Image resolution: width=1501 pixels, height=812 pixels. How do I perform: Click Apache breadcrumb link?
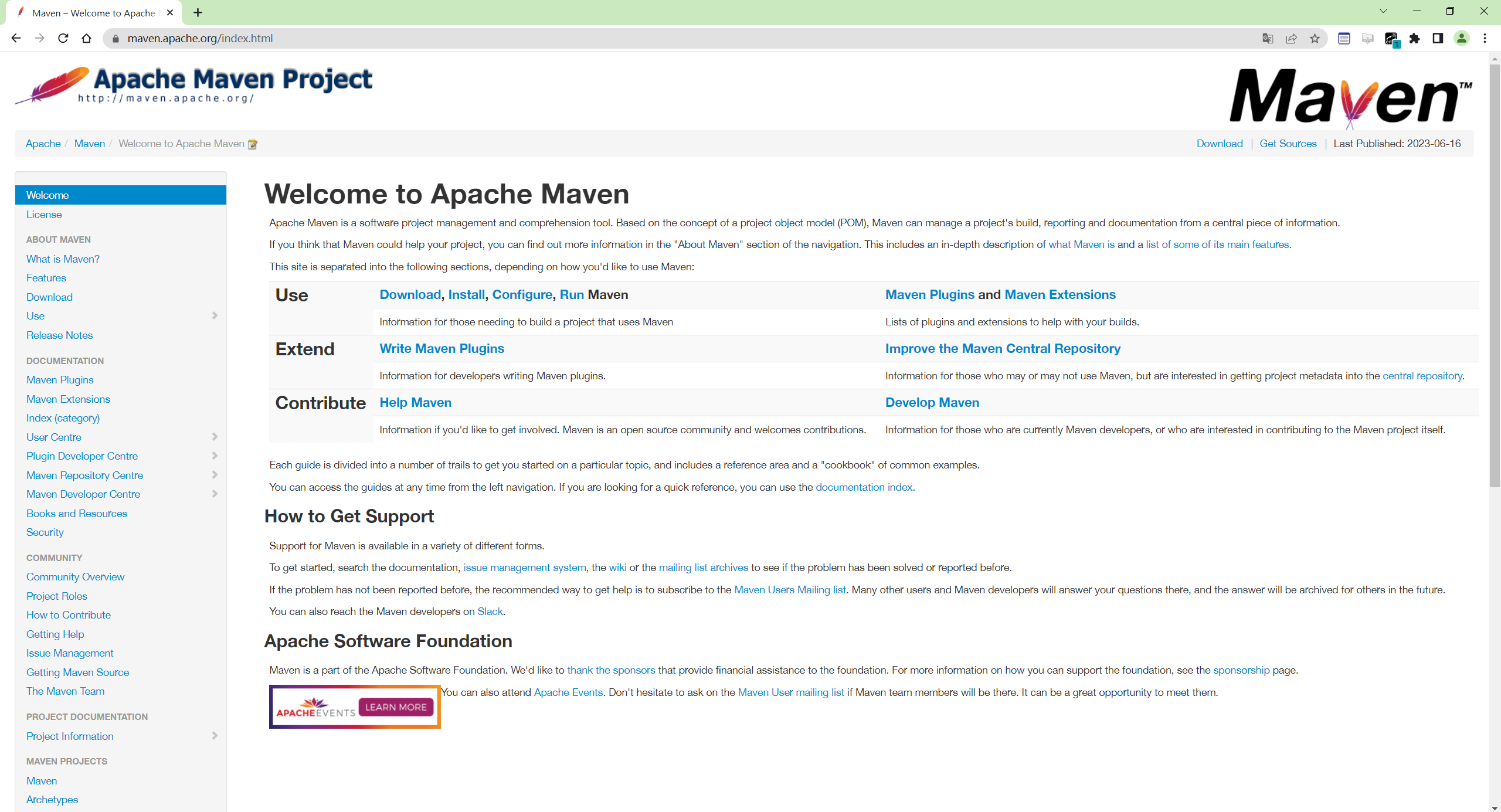tap(43, 144)
